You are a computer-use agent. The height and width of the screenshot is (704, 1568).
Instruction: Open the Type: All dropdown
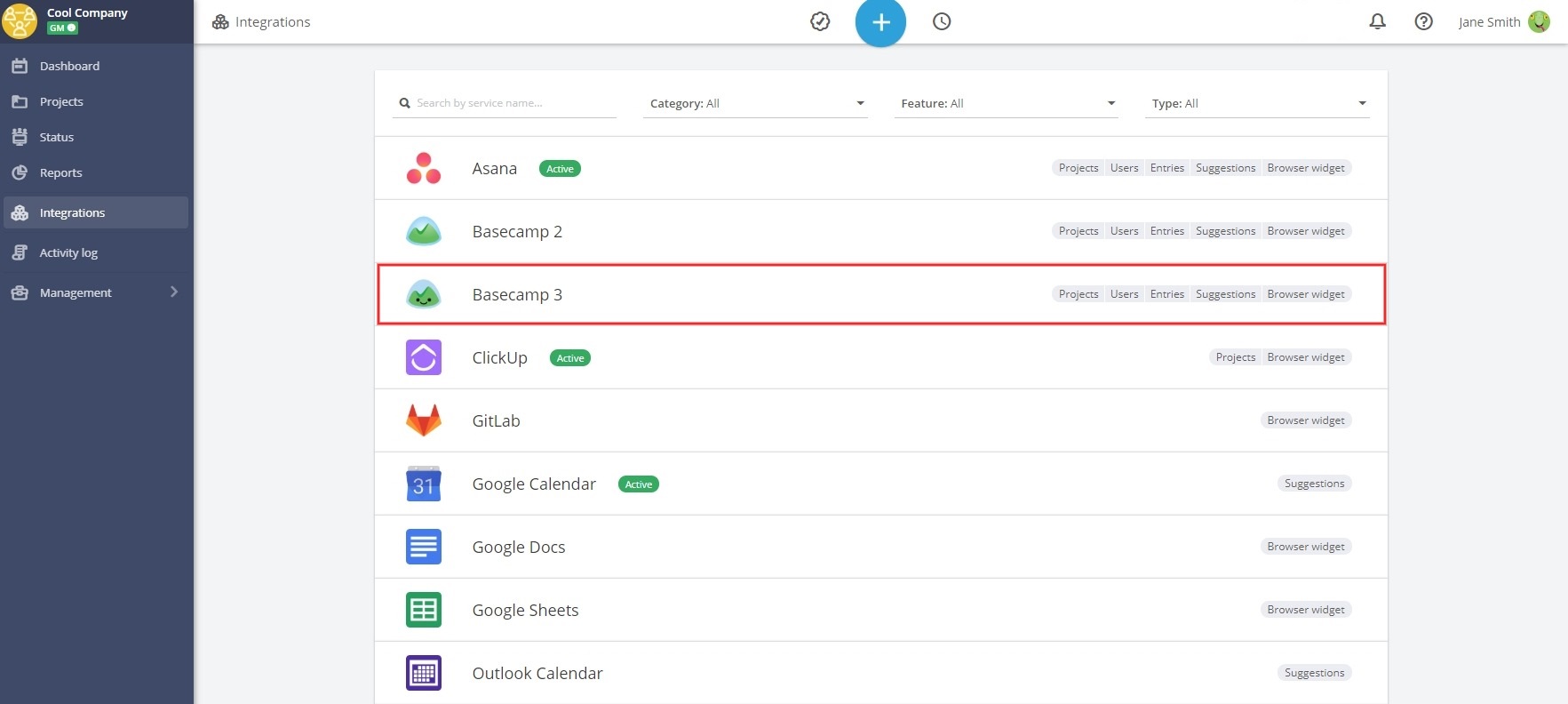click(1257, 103)
